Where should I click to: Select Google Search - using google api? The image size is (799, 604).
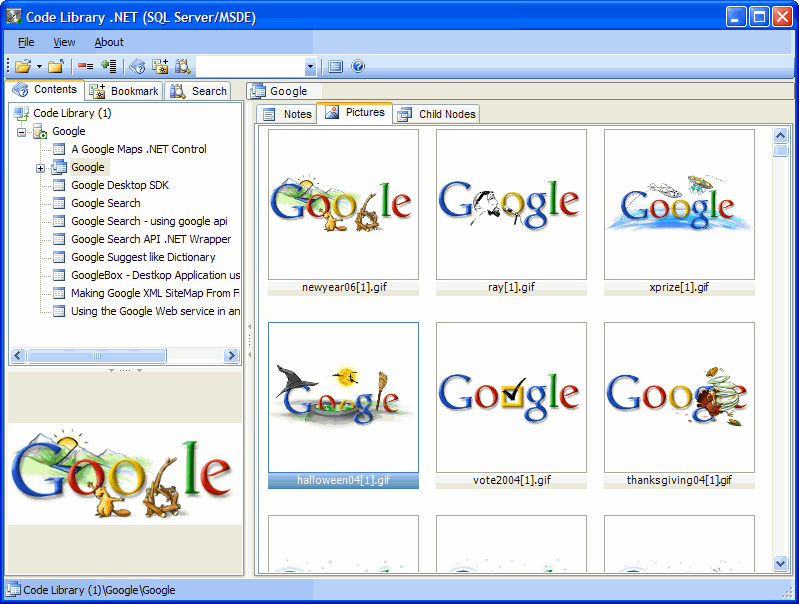coord(149,221)
